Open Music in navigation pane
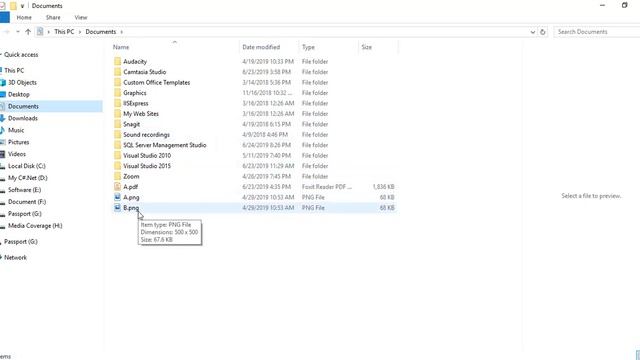 coord(16,130)
